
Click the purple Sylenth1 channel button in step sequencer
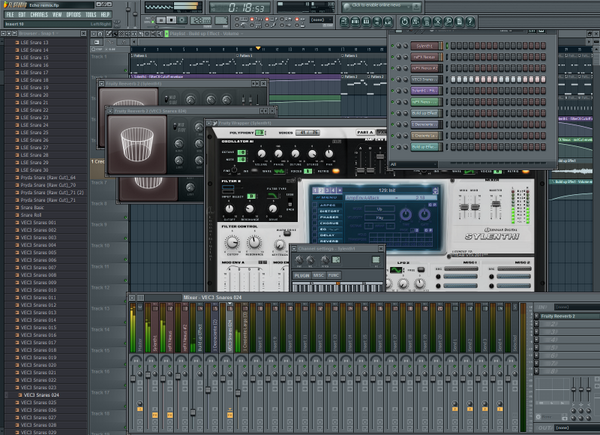point(426,91)
